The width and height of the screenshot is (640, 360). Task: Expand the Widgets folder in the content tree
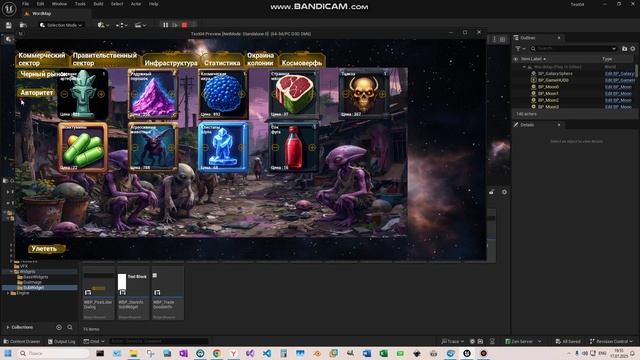point(11,271)
